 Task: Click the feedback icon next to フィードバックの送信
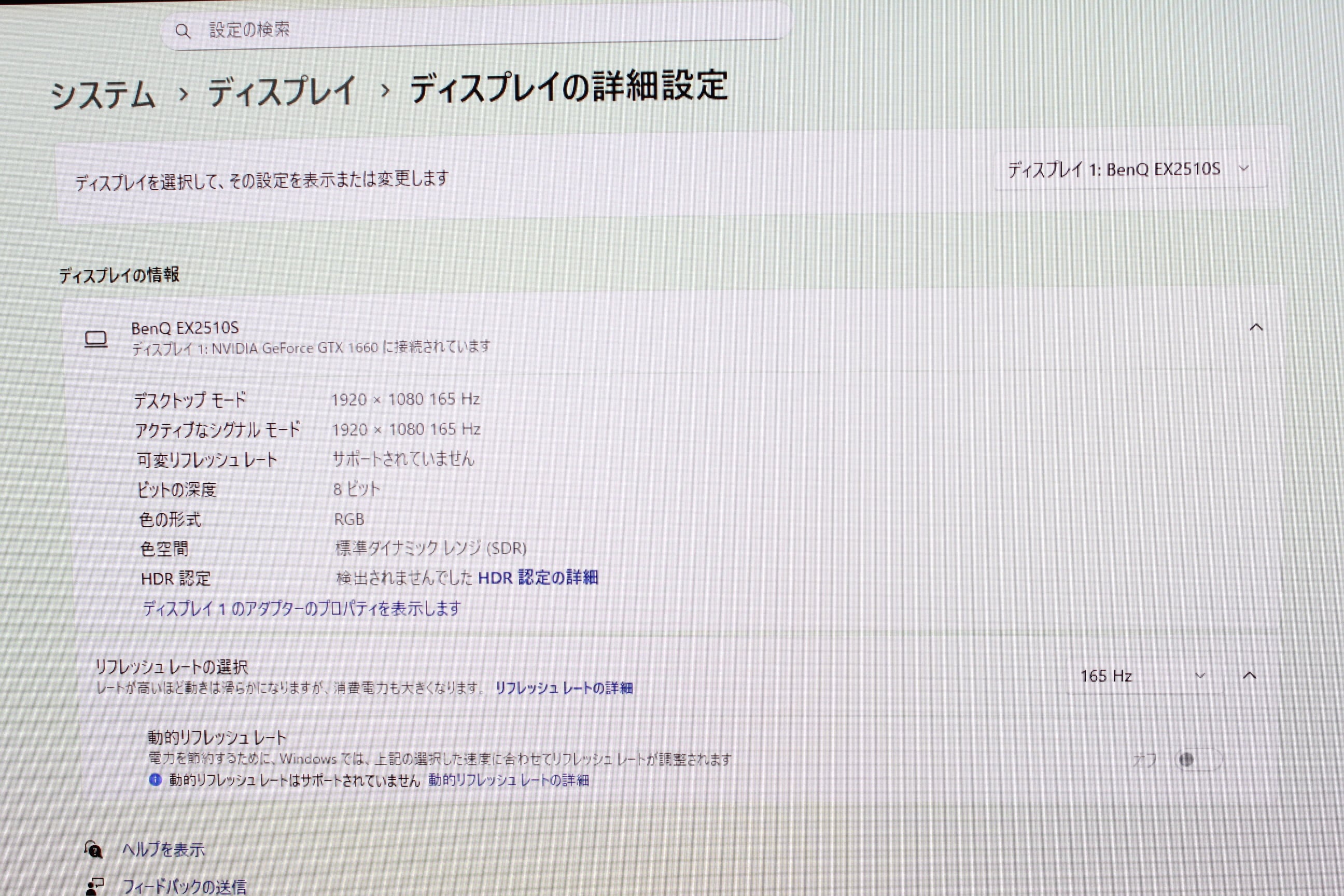pyautogui.click(x=94, y=886)
